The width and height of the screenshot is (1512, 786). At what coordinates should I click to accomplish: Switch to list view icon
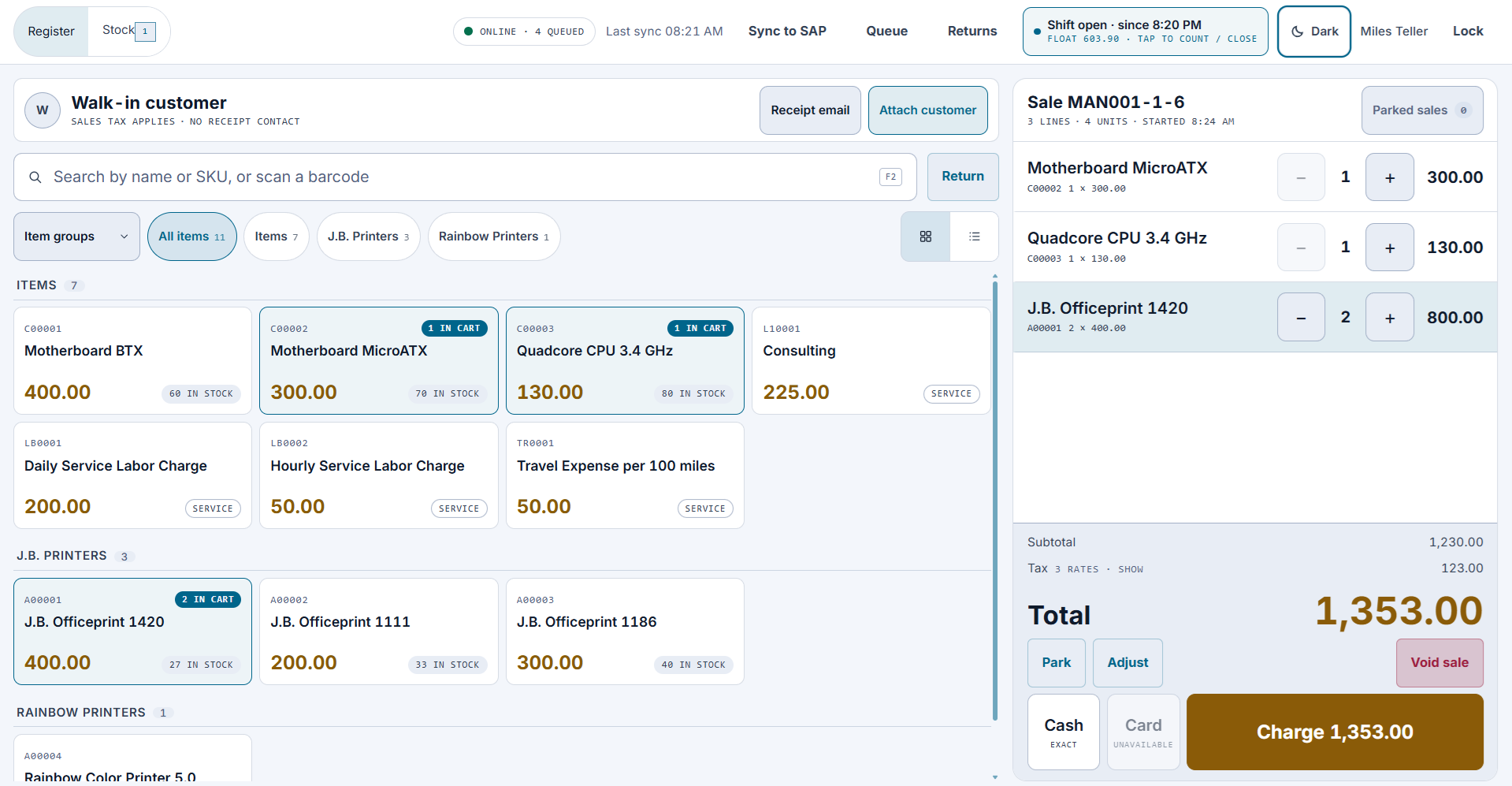[974, 237]
